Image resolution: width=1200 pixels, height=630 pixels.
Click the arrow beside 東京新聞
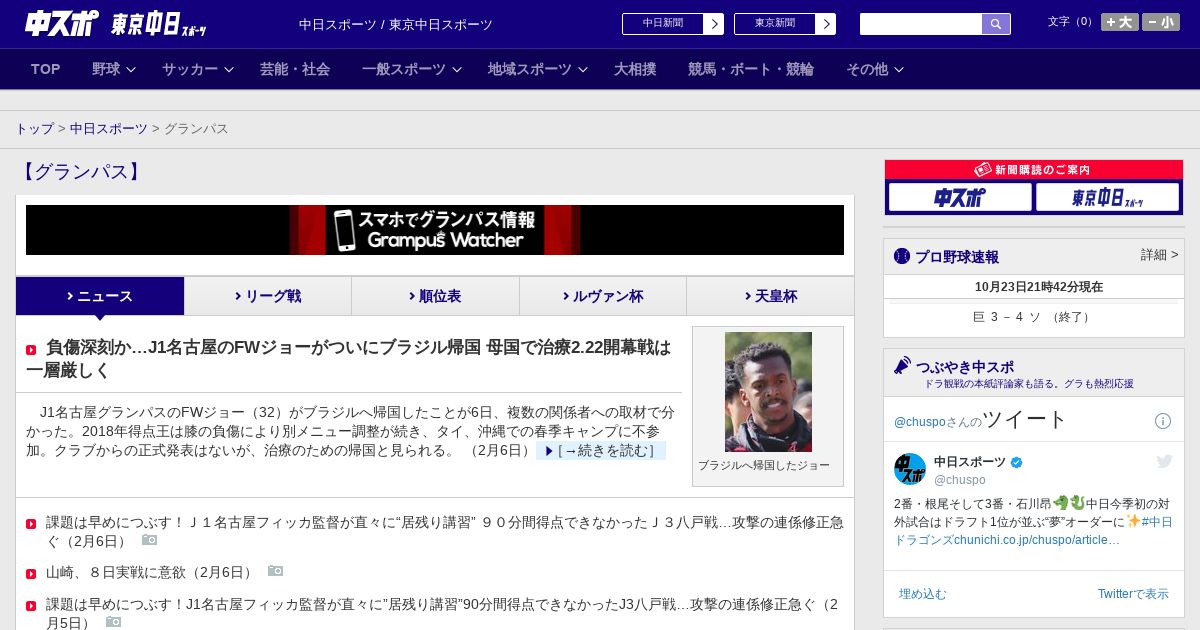click(x=826, y=24)
